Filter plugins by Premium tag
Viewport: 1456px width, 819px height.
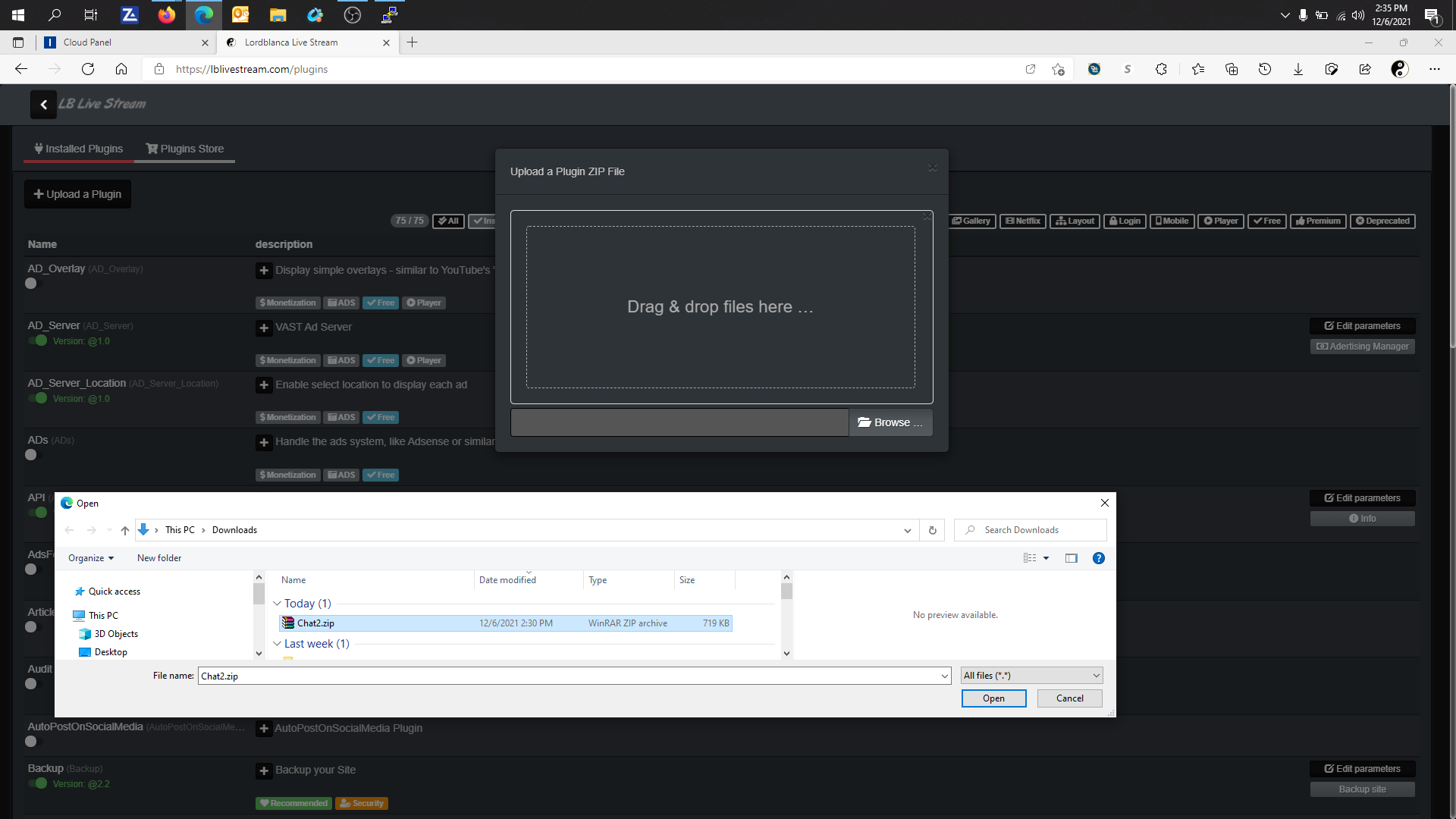1318,221
